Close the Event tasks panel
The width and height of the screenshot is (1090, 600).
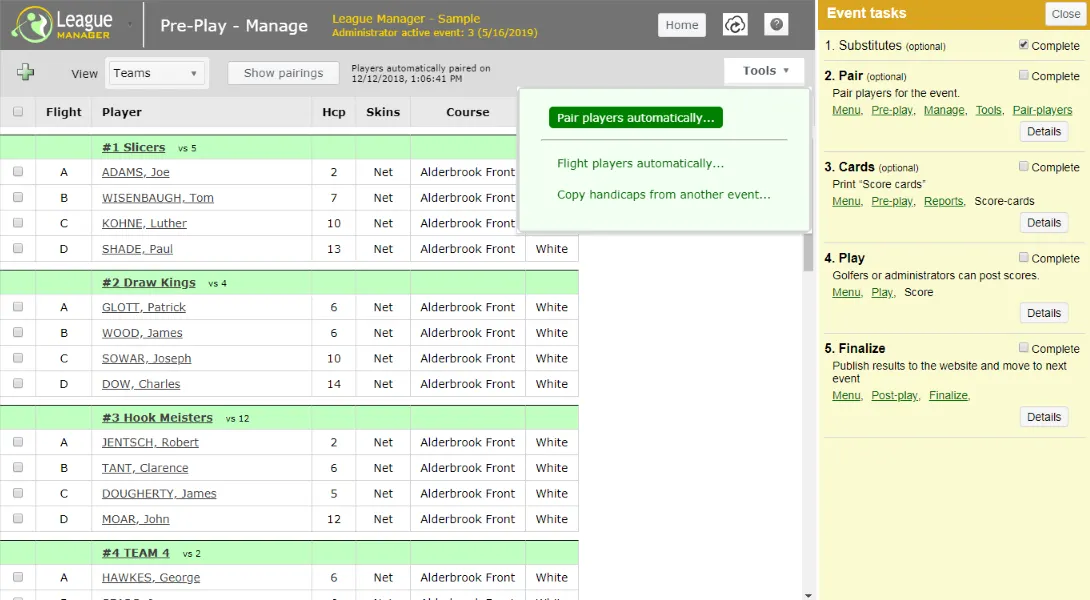(x=1065, y=14)
